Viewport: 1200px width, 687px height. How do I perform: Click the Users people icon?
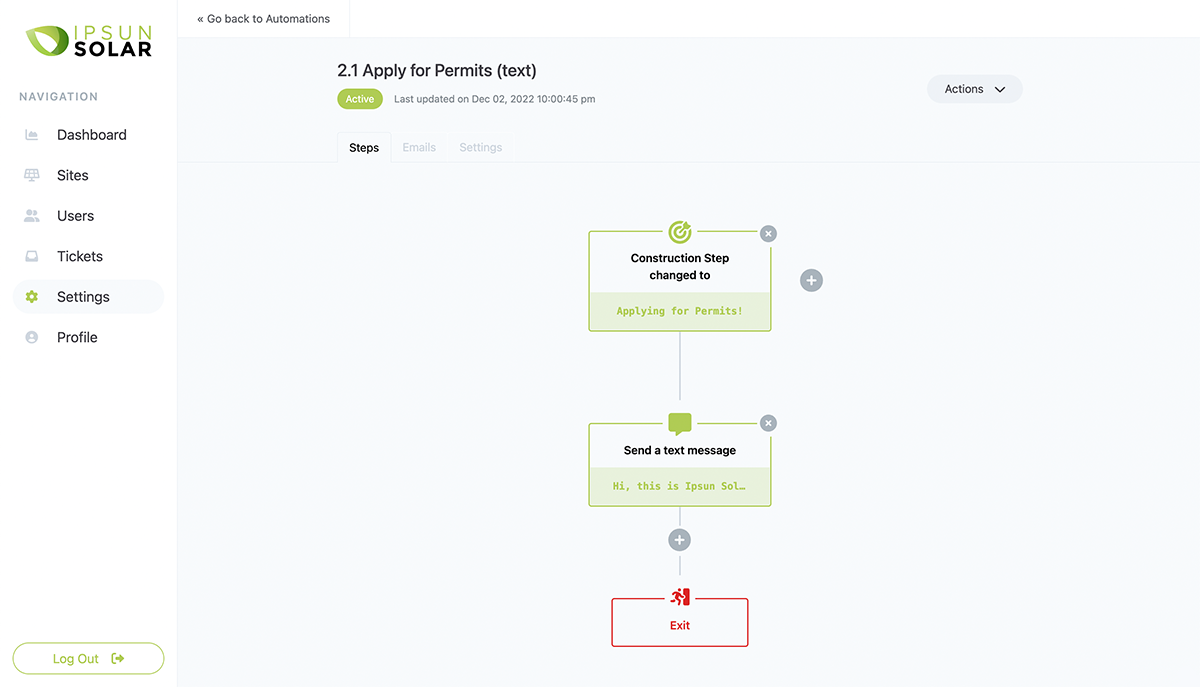point(32,216)
